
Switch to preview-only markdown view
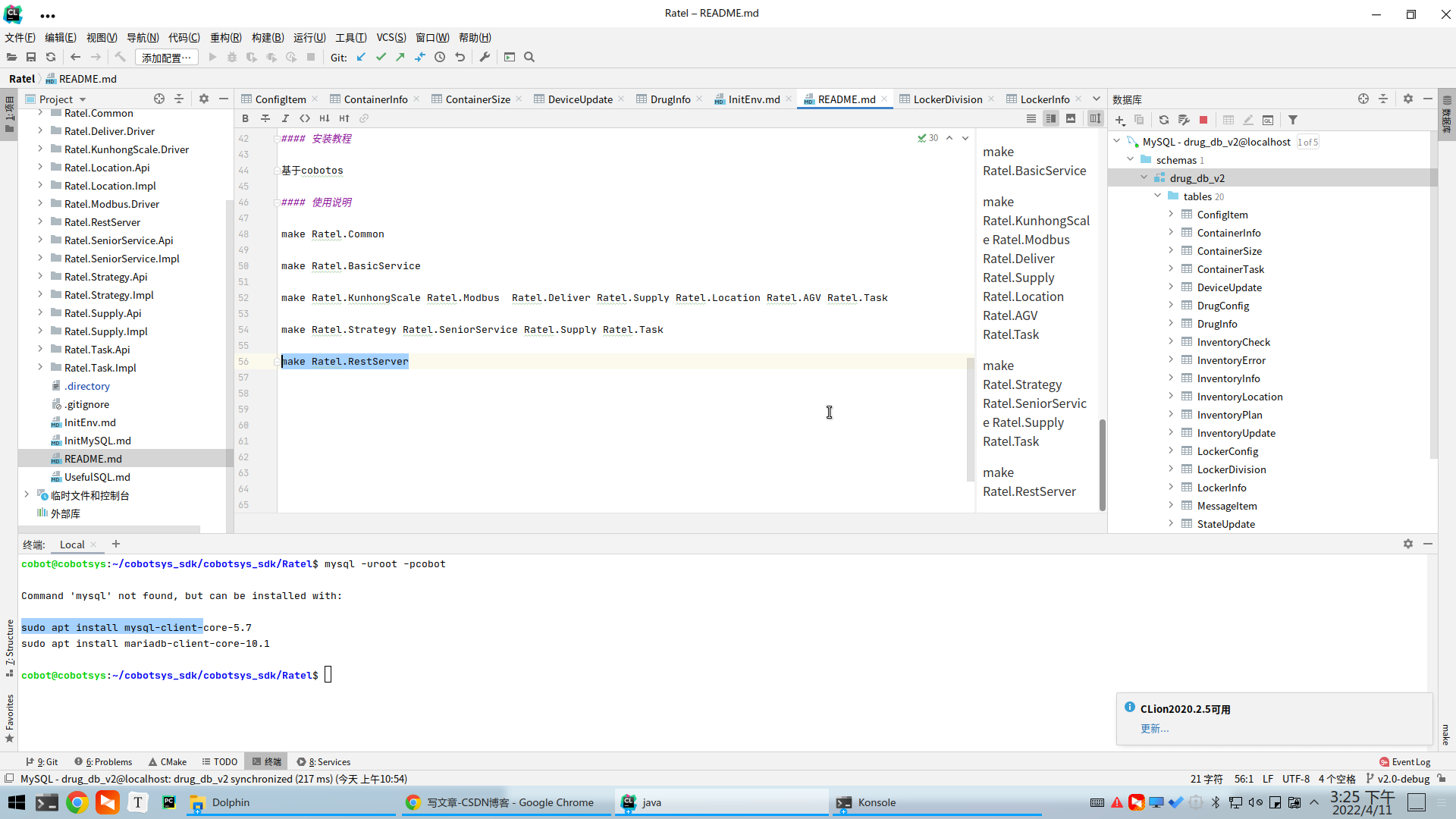coord(1070,118)
